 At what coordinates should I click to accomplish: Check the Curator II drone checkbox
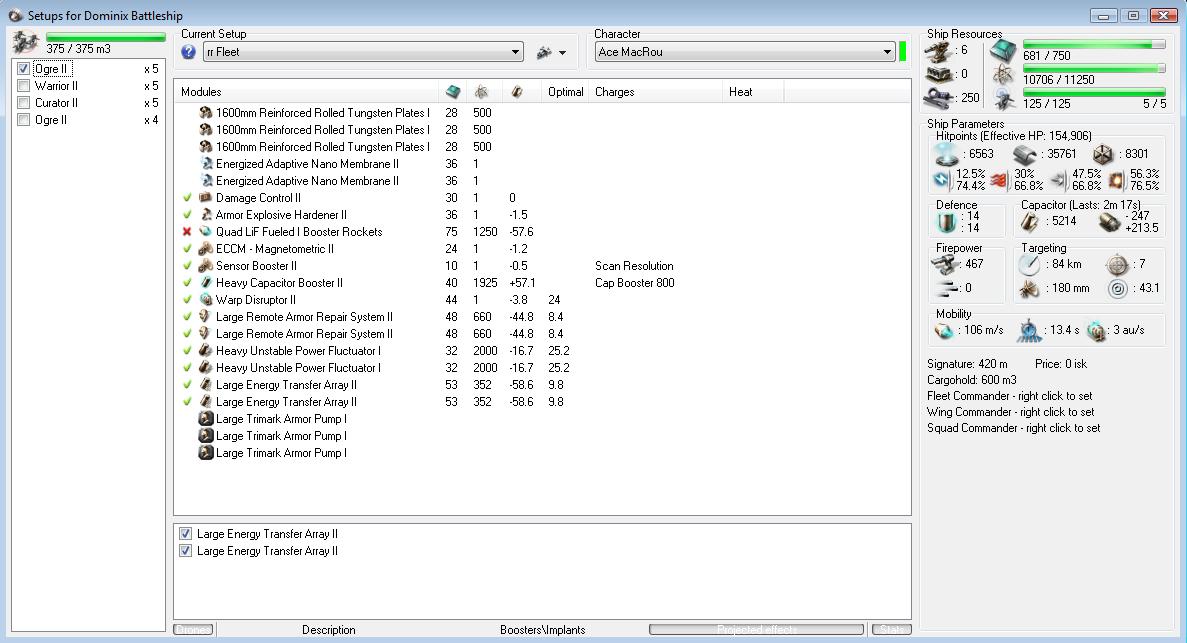pyautogui.click(x=23, y=103)
